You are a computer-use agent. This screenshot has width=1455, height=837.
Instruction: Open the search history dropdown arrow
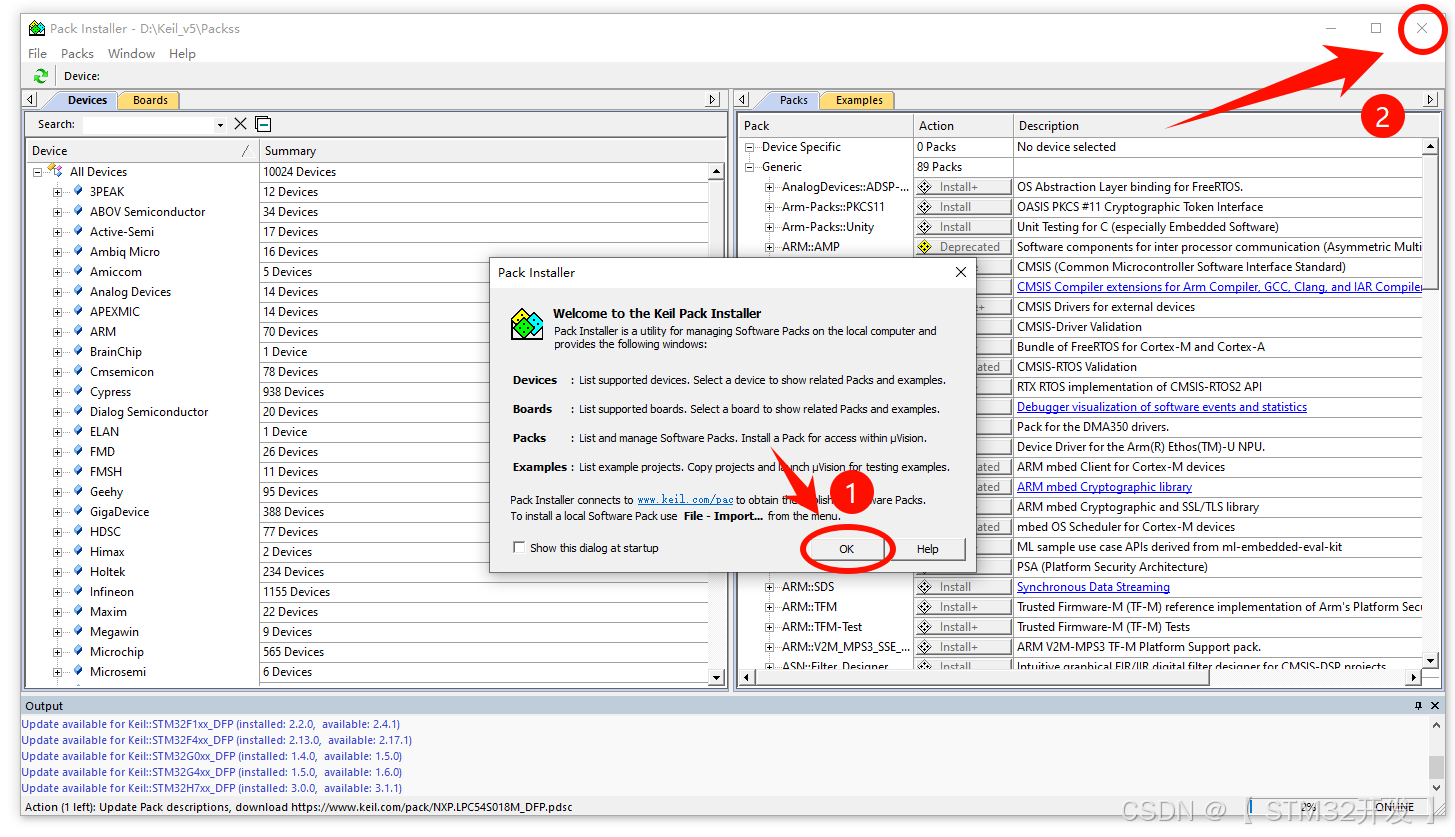tap(220, 125)
